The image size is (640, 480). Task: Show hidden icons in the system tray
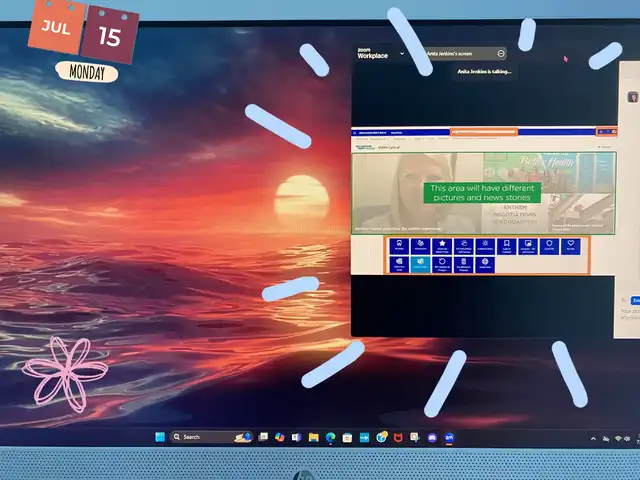pos(593,438)
